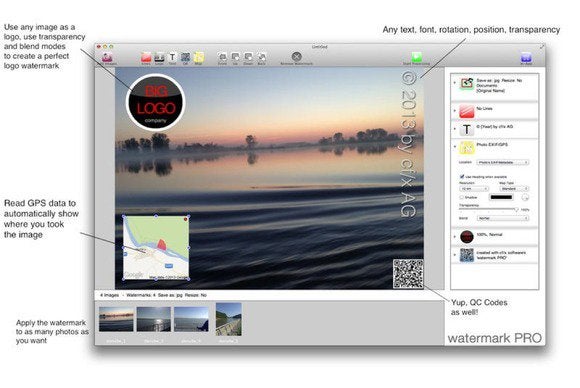Select the third blue sky thumbnail
Screen dimensions: 580x388
point(191,319)
